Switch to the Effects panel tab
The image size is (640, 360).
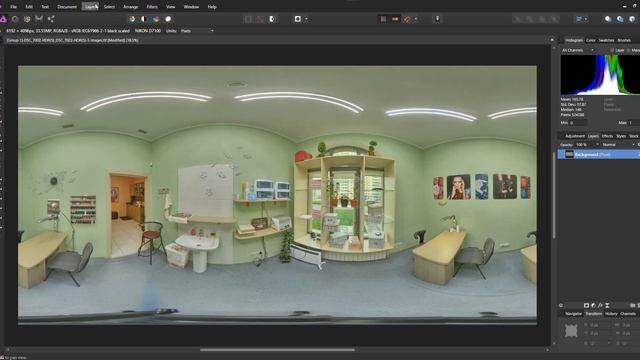607,136
